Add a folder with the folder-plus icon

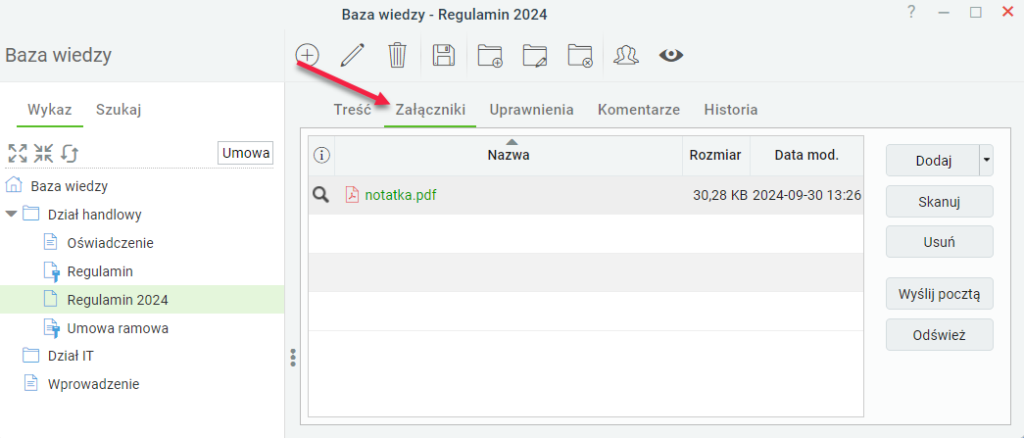click(489, 55)
